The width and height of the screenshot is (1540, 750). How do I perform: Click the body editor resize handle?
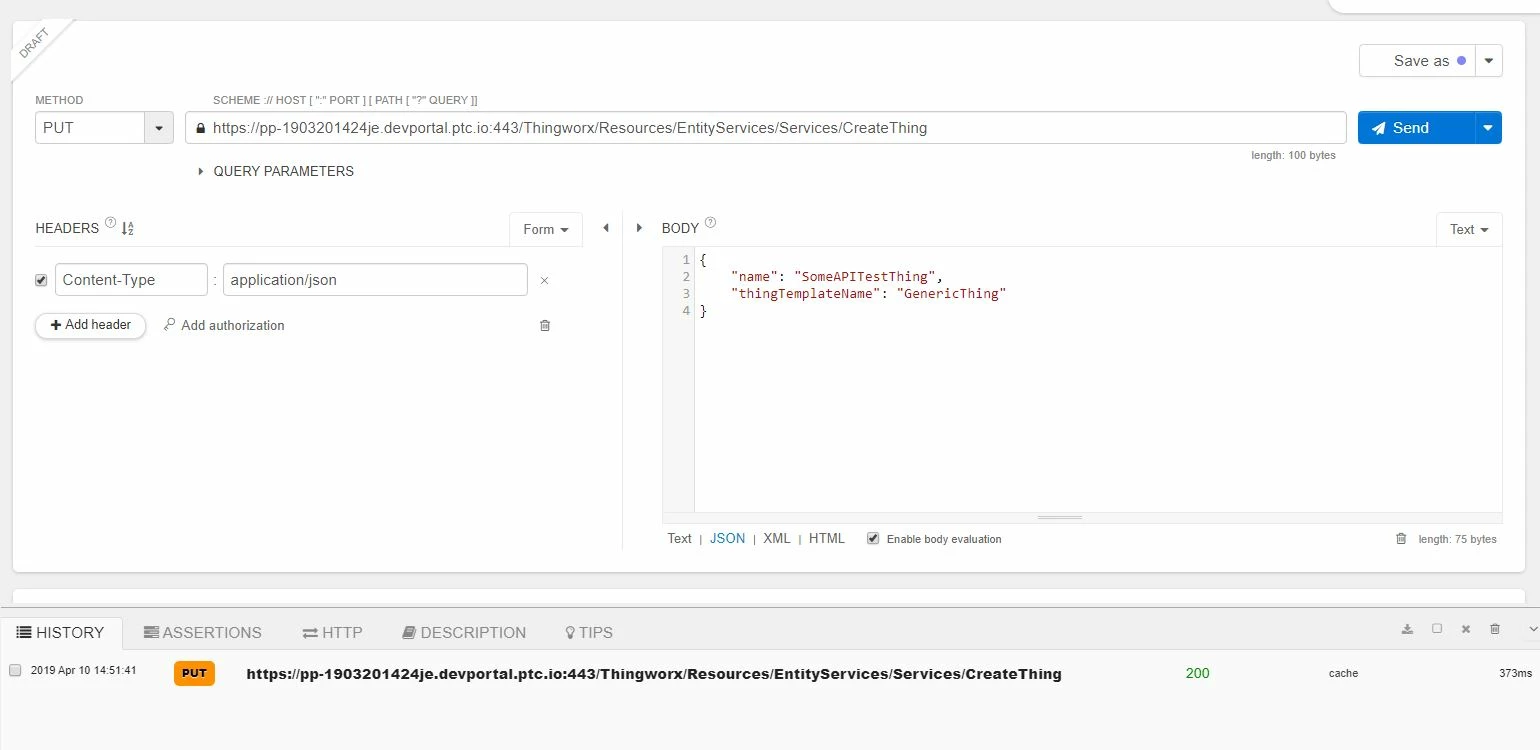[1060, 518]
